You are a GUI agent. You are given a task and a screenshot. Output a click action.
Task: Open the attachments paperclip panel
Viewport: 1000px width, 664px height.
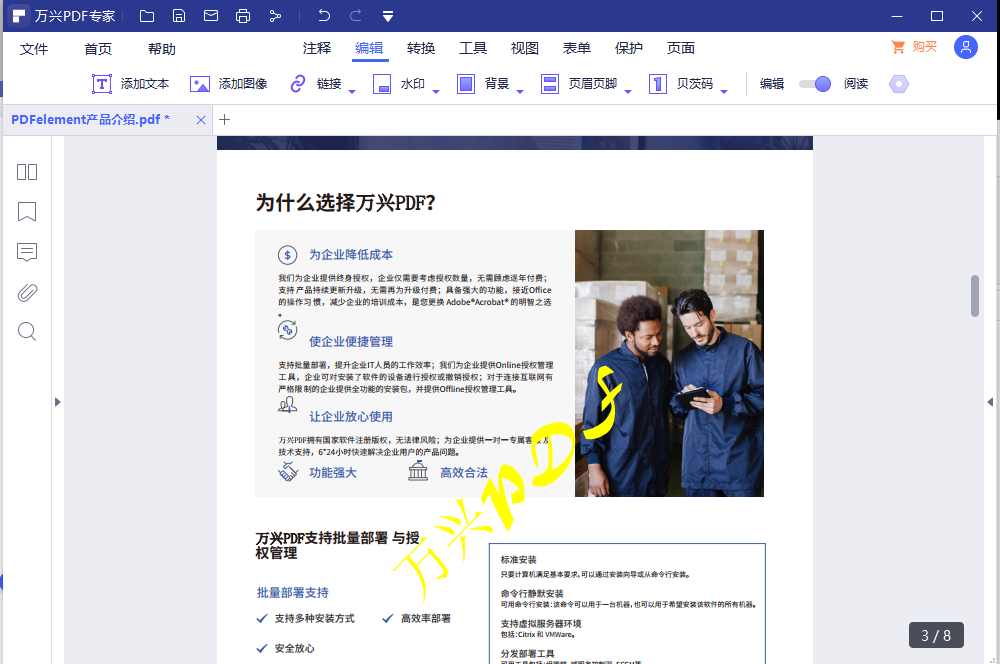click(x=27, y=292)
